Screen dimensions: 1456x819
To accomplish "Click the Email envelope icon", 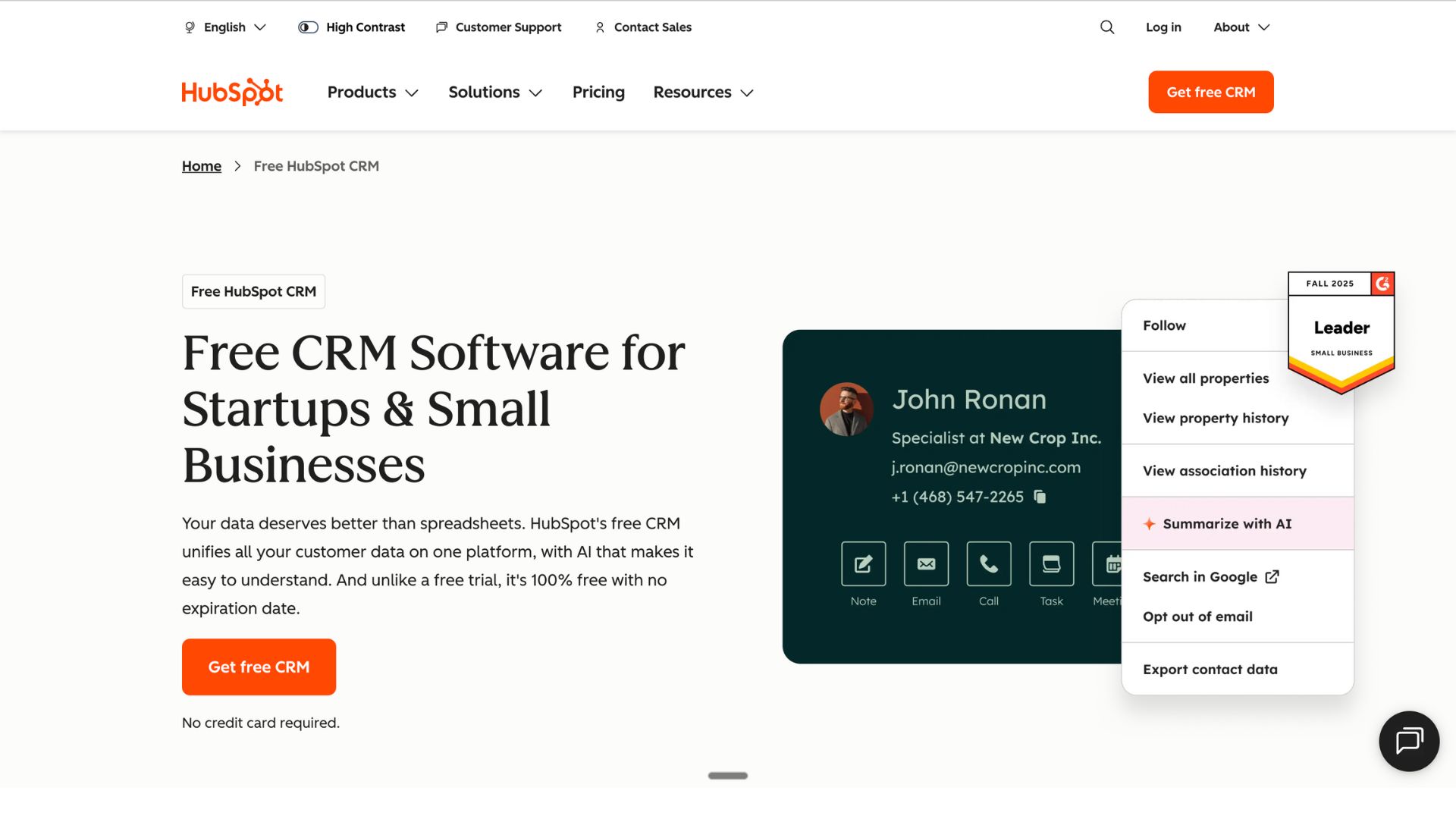I will [x=926, y=563].
